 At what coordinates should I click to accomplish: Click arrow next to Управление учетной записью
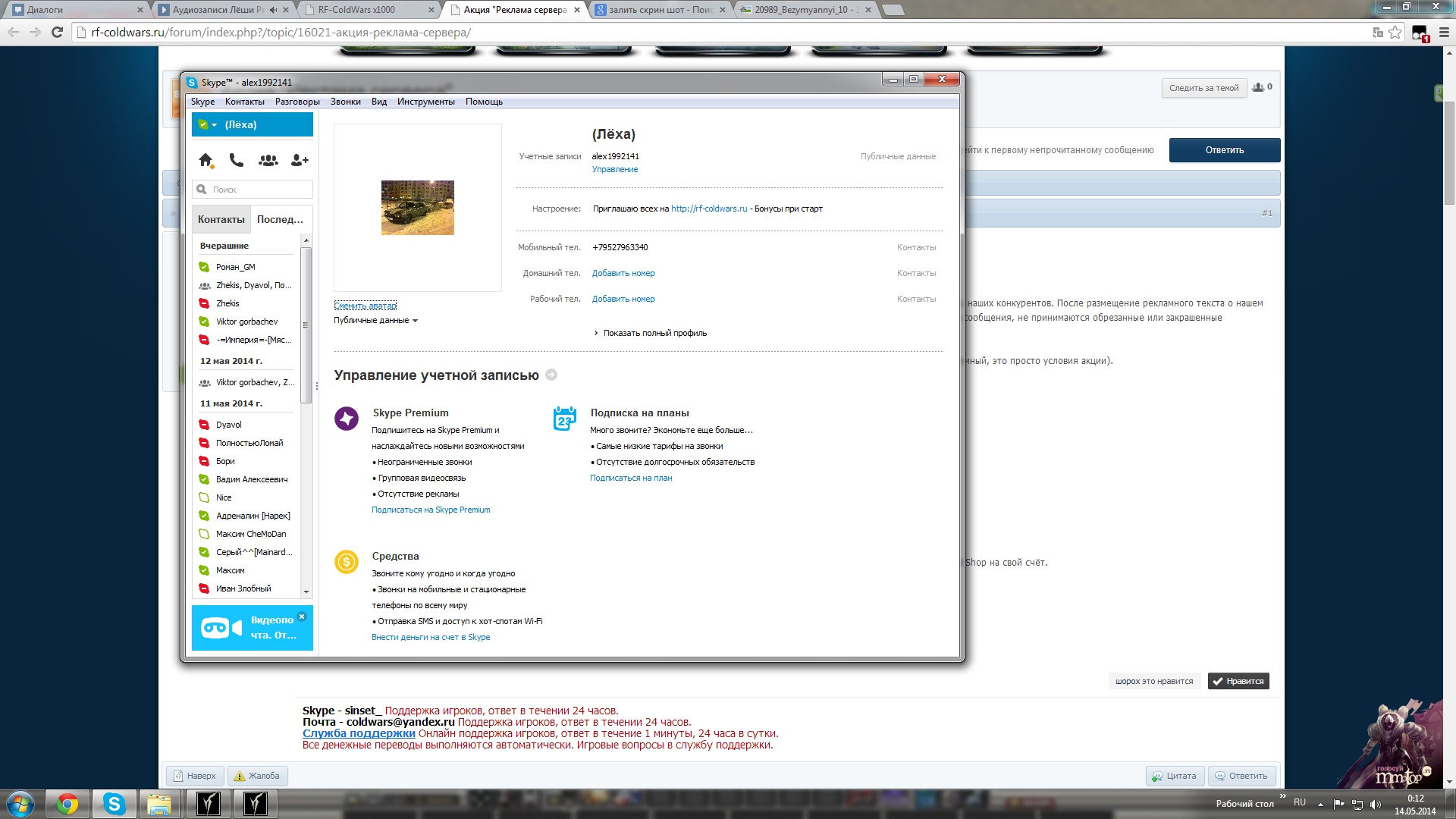click(551, 375)
